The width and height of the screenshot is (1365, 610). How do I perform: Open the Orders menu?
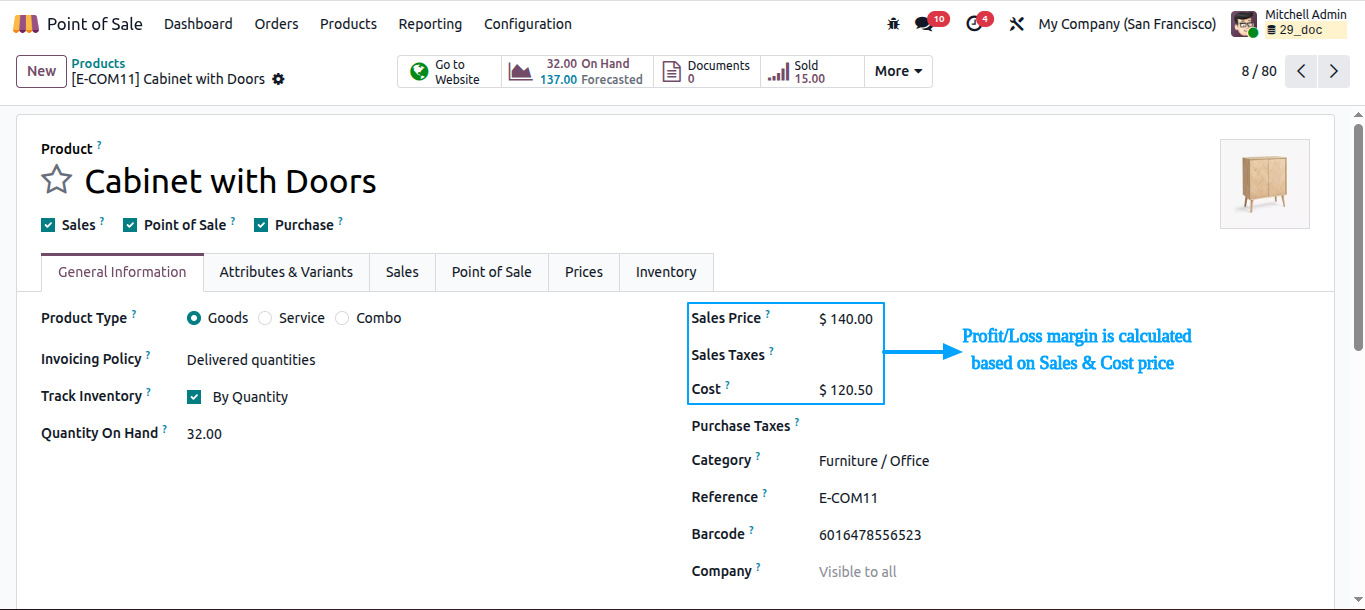[x=276, y=24]
